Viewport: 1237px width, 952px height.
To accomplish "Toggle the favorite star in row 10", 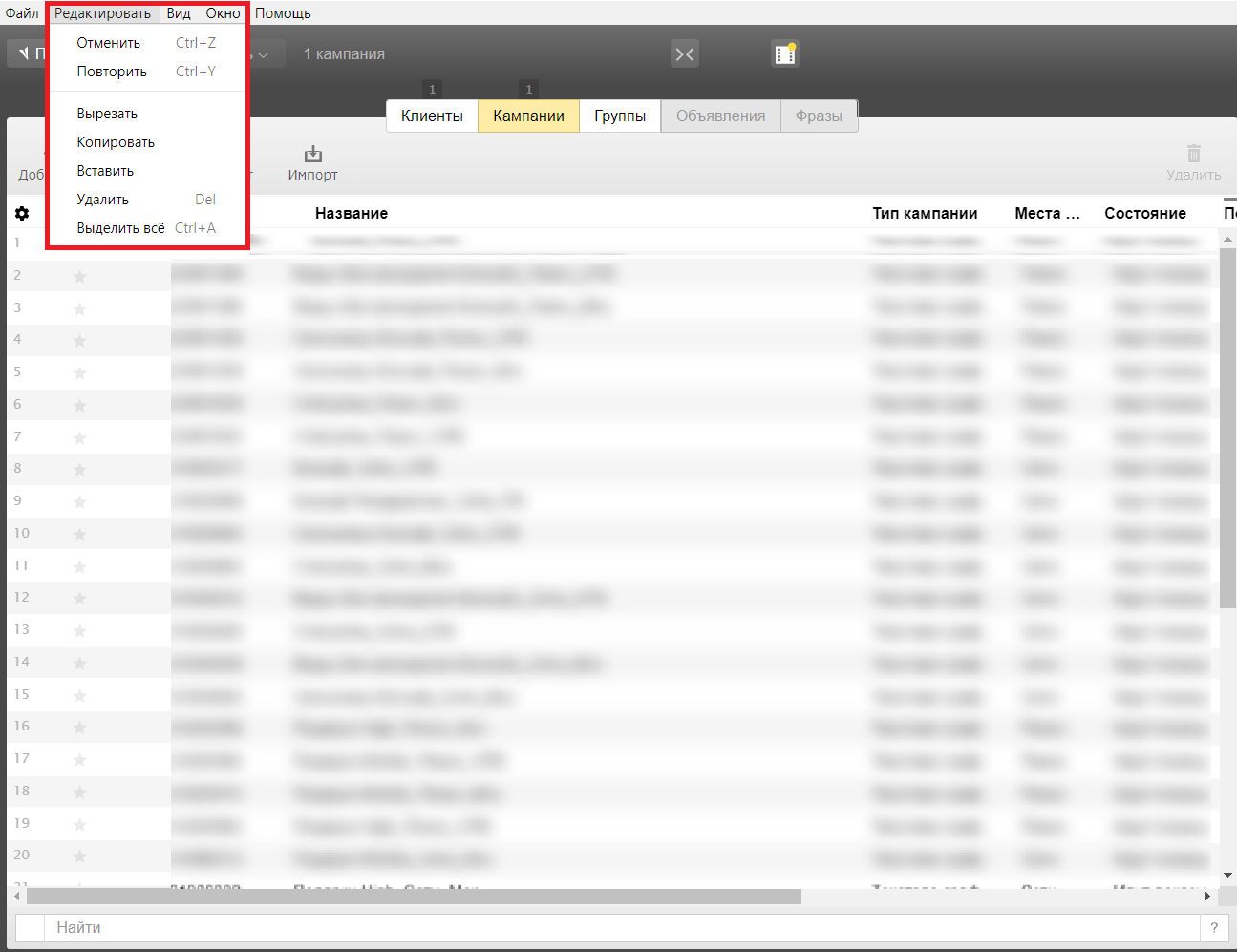I will click(x=80, y=535).
